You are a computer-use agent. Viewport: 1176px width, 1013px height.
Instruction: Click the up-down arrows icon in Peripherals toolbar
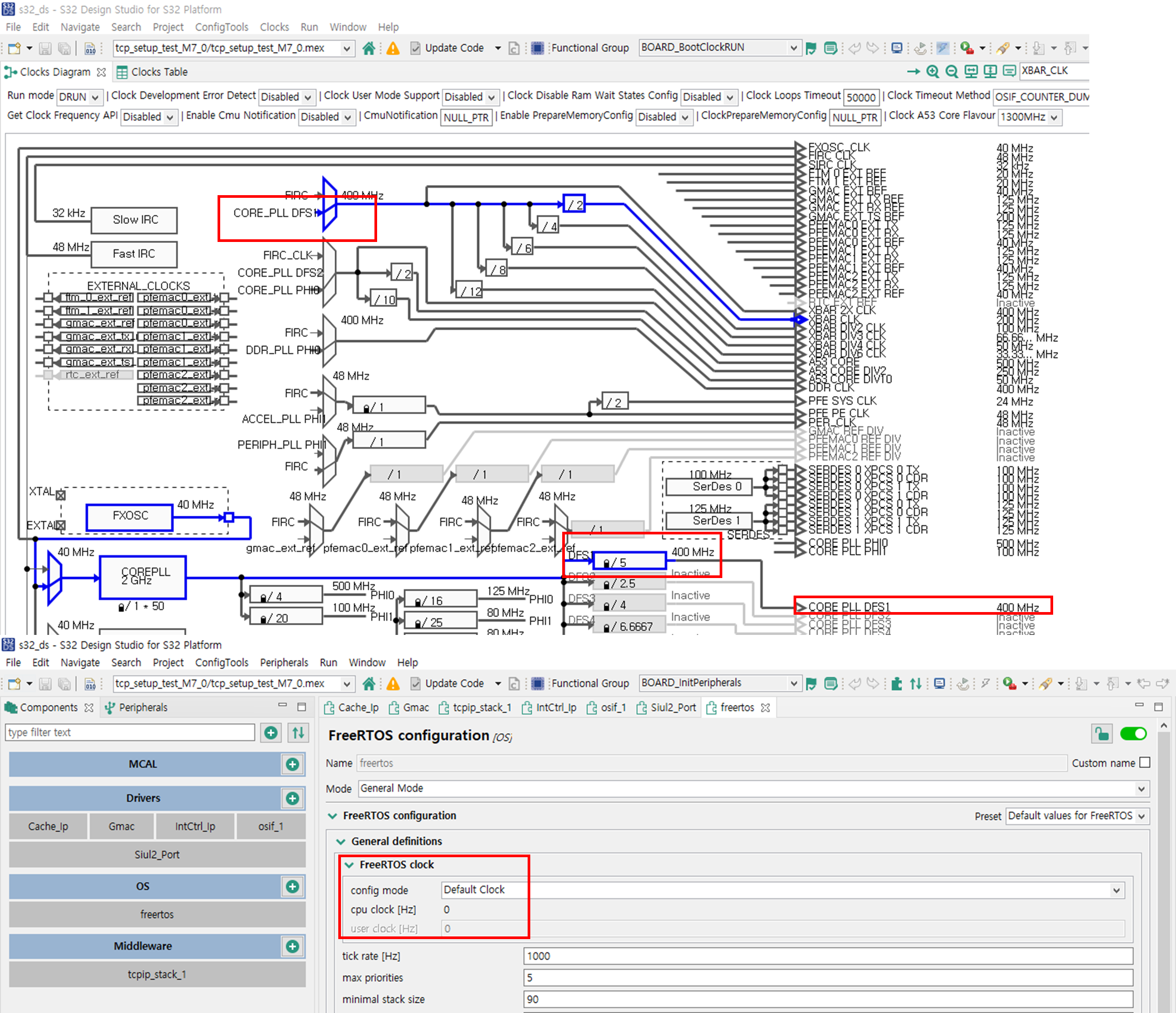point(915,684)
